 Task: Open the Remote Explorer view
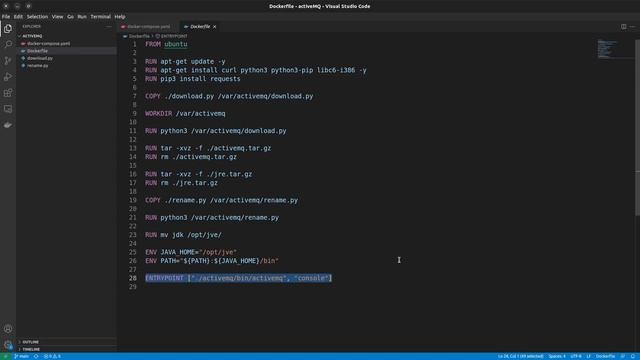[8, 109]
